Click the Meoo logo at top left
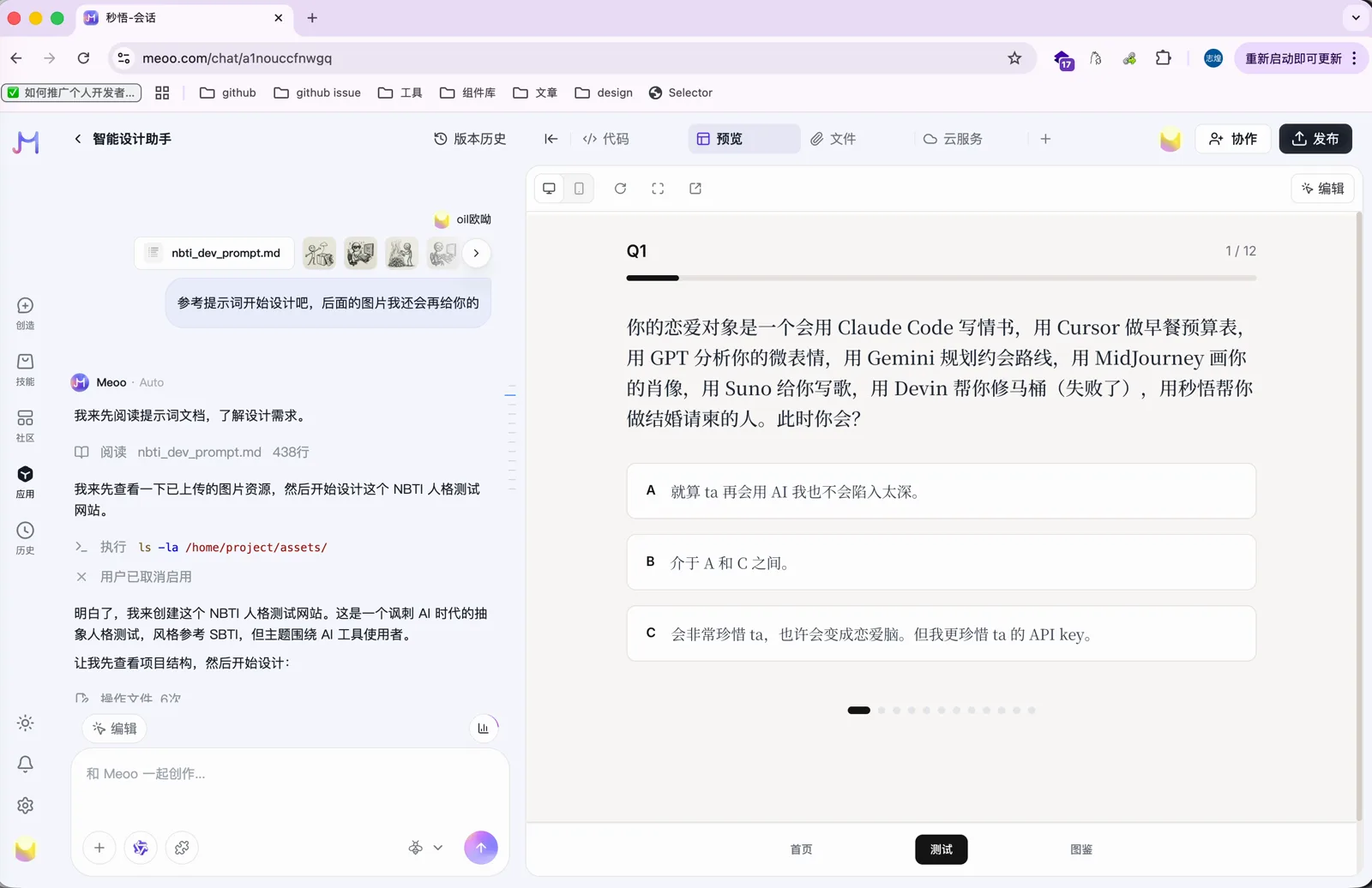1372x888 pixels. pyautogui.click(x=26, y=141)
